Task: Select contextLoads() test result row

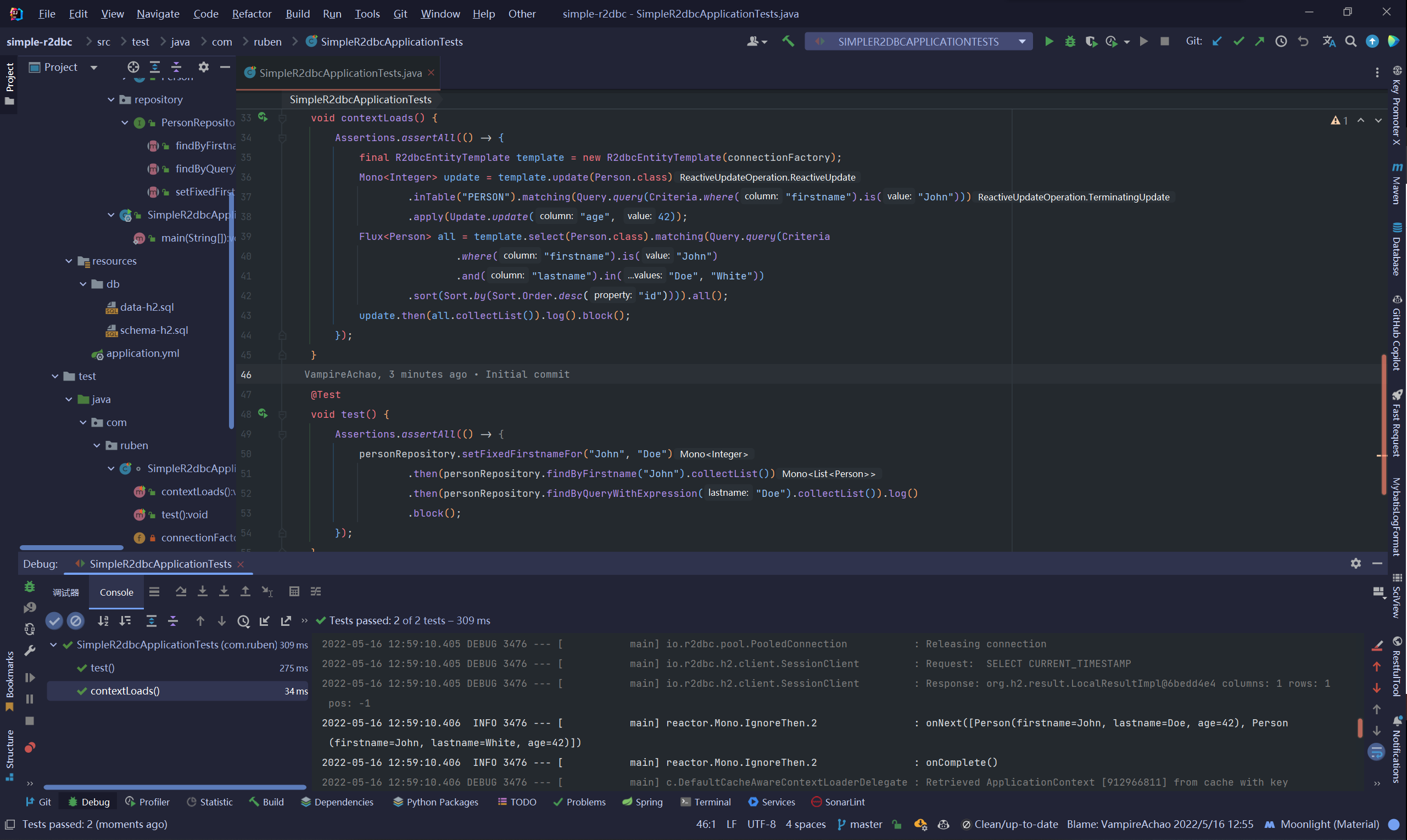Action: pyautogui.click(x=125, y=691)
